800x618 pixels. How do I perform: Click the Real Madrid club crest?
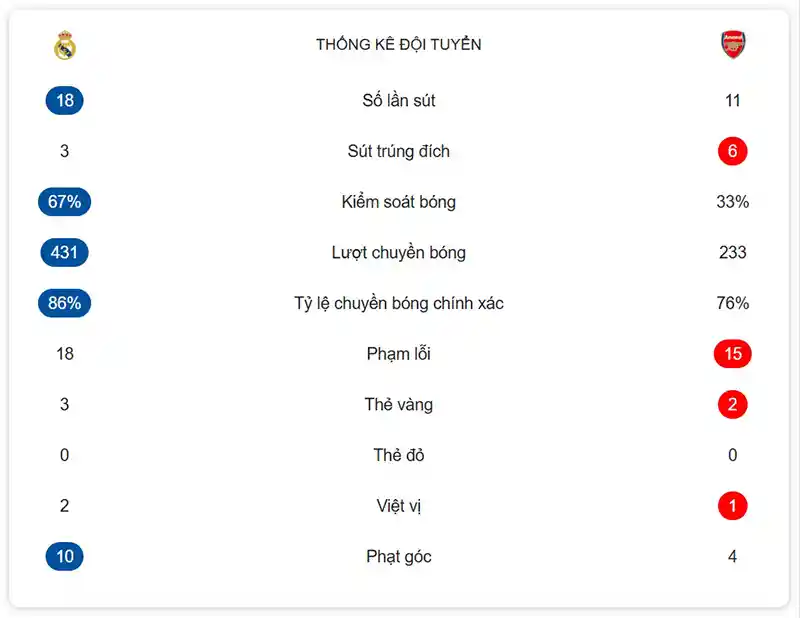click(65, 45)
